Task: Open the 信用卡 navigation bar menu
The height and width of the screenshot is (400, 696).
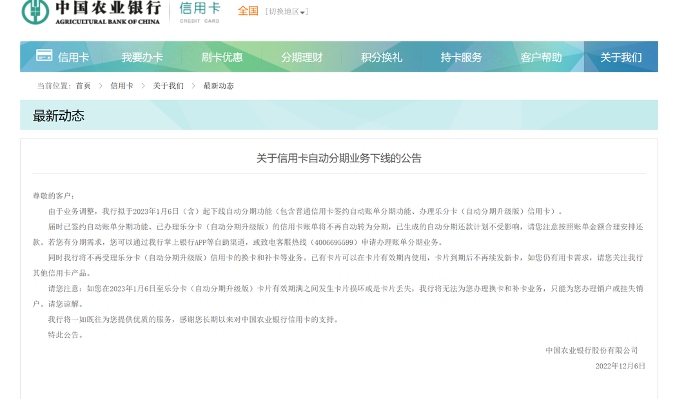Action: click(x=73, y=57)
